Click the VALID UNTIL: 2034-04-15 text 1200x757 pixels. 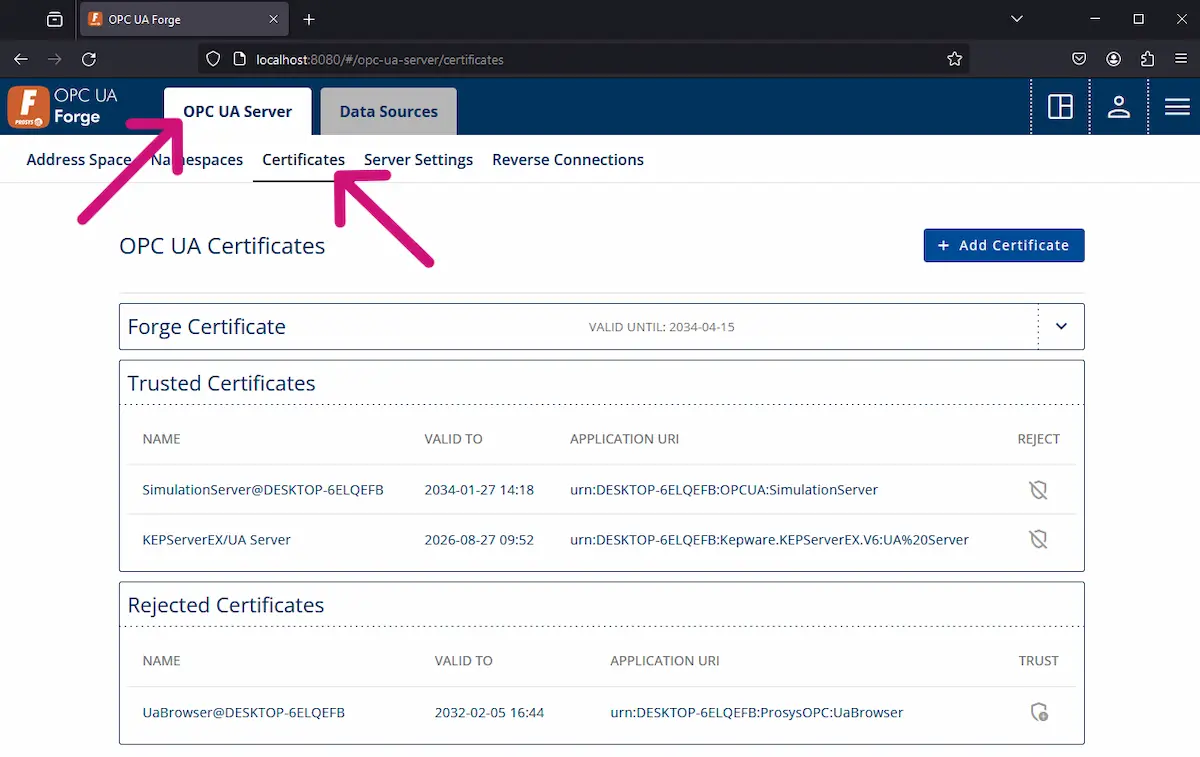(662, 327)
